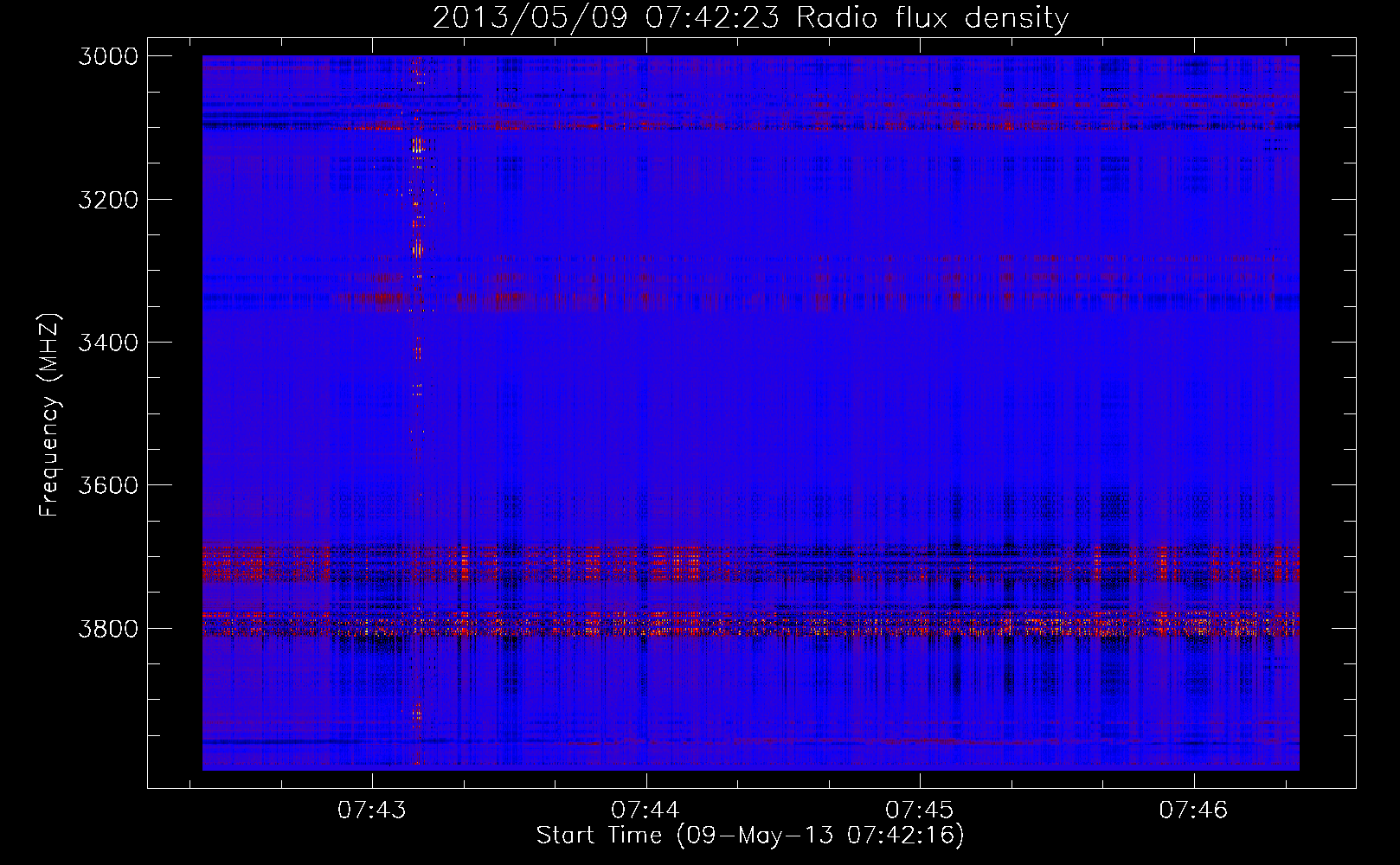
Task: Click the 07:45 time axis label
Action: click(920, 811)
